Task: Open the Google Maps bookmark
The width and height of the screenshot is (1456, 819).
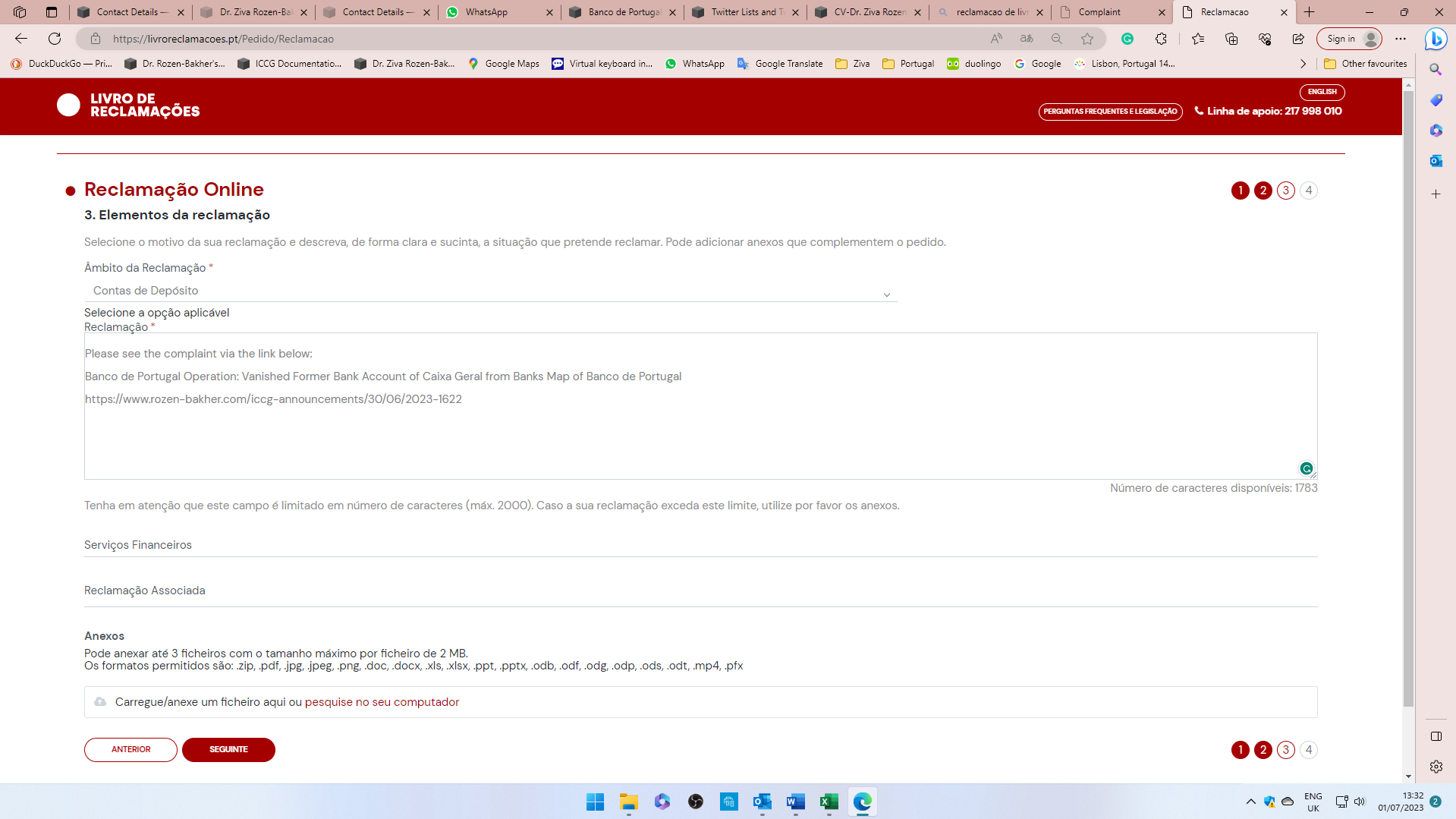Action: click(503, 64)
